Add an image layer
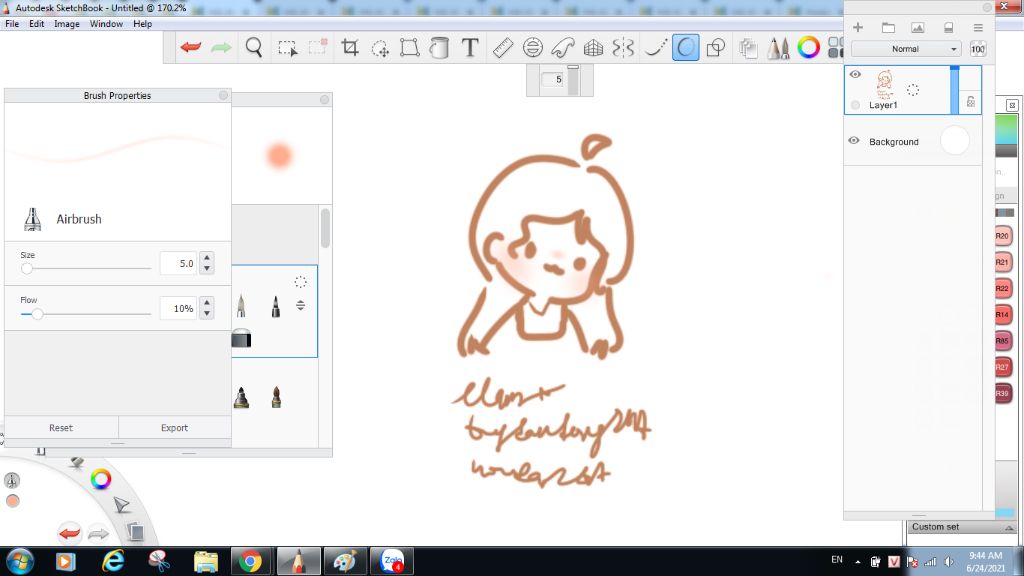This screenshot has width=1024, height=576. coord(918,27)
